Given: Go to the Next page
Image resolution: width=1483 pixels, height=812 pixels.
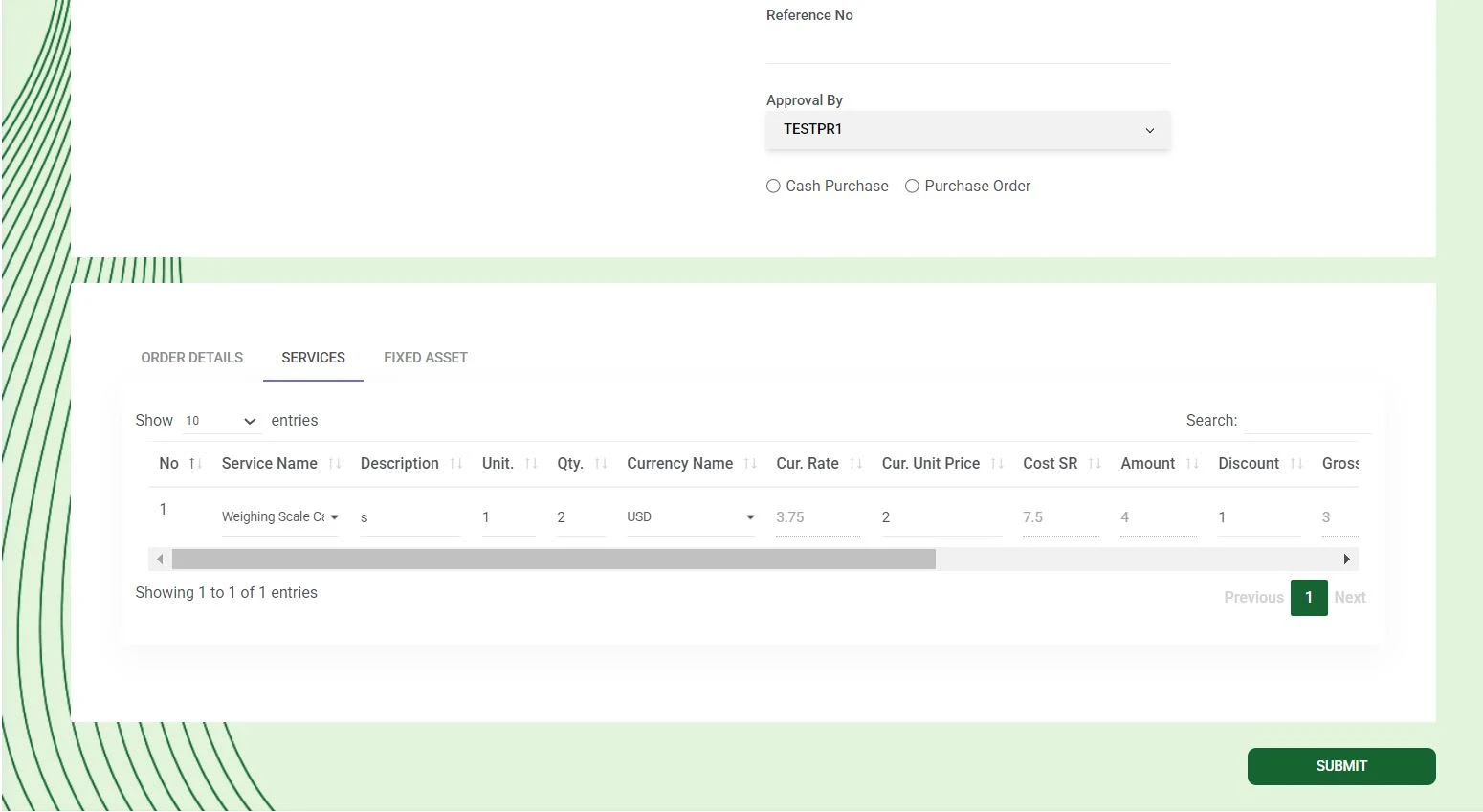Looking at the screenshot, I should coord(1350,598).
